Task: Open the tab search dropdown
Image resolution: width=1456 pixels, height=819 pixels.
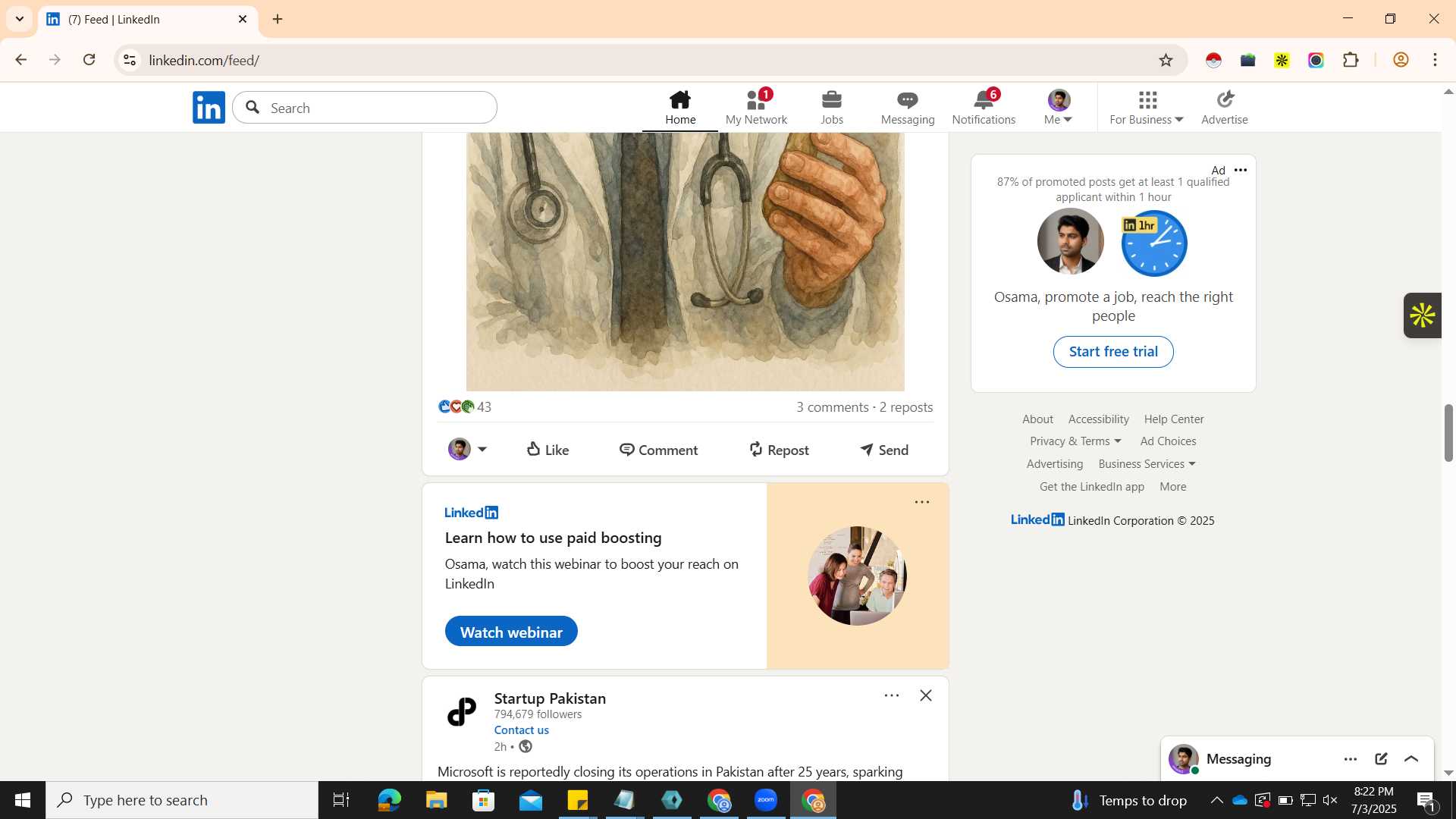Action: pos(20,19)
